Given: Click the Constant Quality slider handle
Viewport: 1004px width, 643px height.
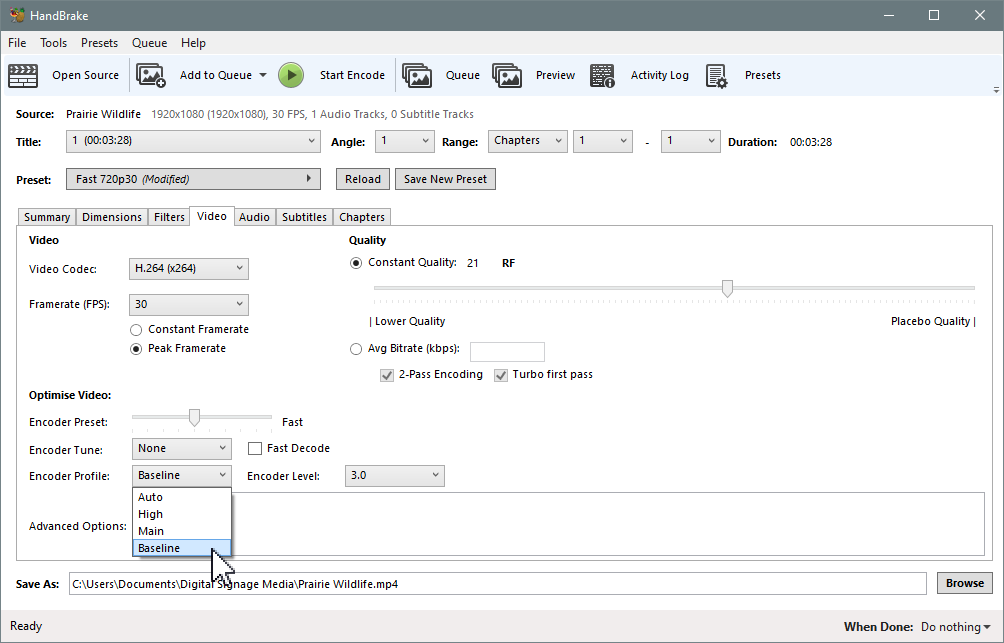Looking at the screenshot, I should coord(727,289).
